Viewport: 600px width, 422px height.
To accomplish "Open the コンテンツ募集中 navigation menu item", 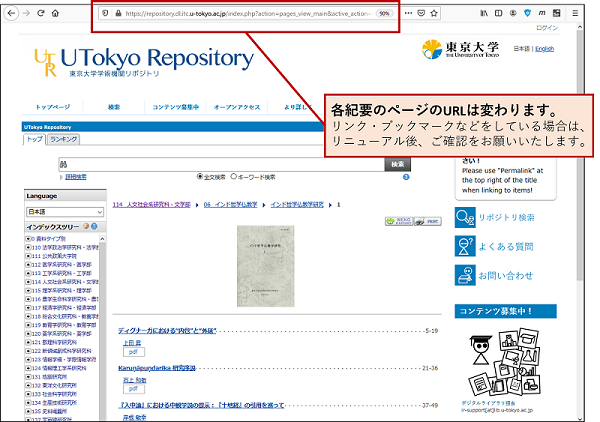I will coord(176,107).
